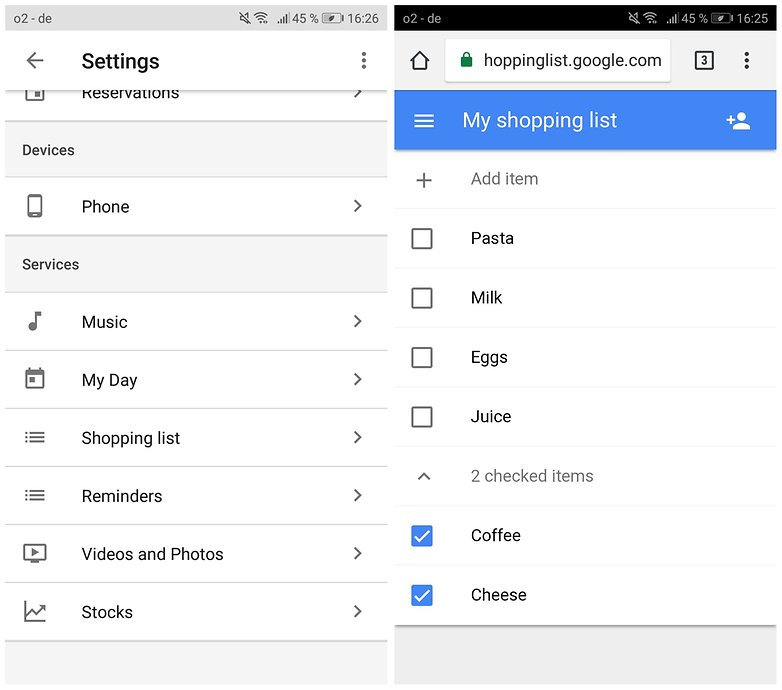Tap the Settings screen title
This screenshot has width=782, height=690.
pos(121,61)
